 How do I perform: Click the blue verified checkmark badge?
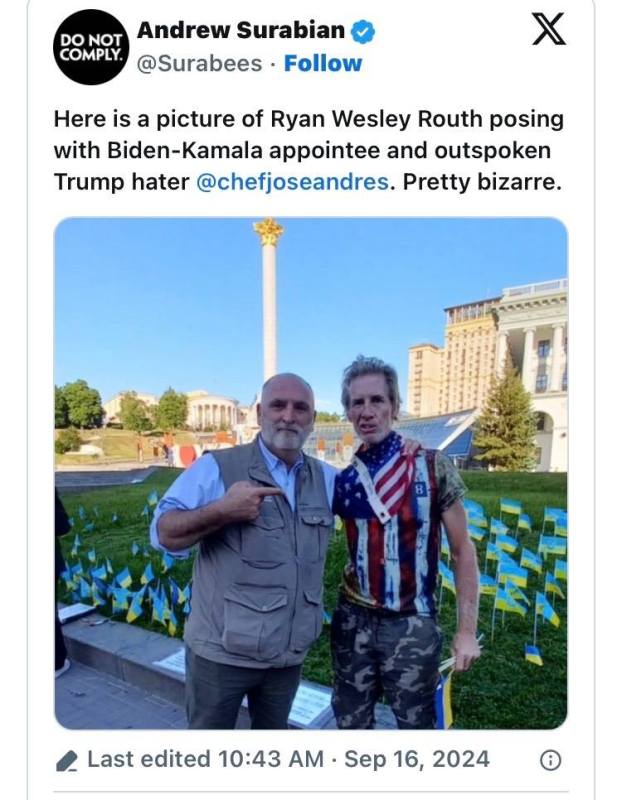pyautogui.click(x=363, y=32)
